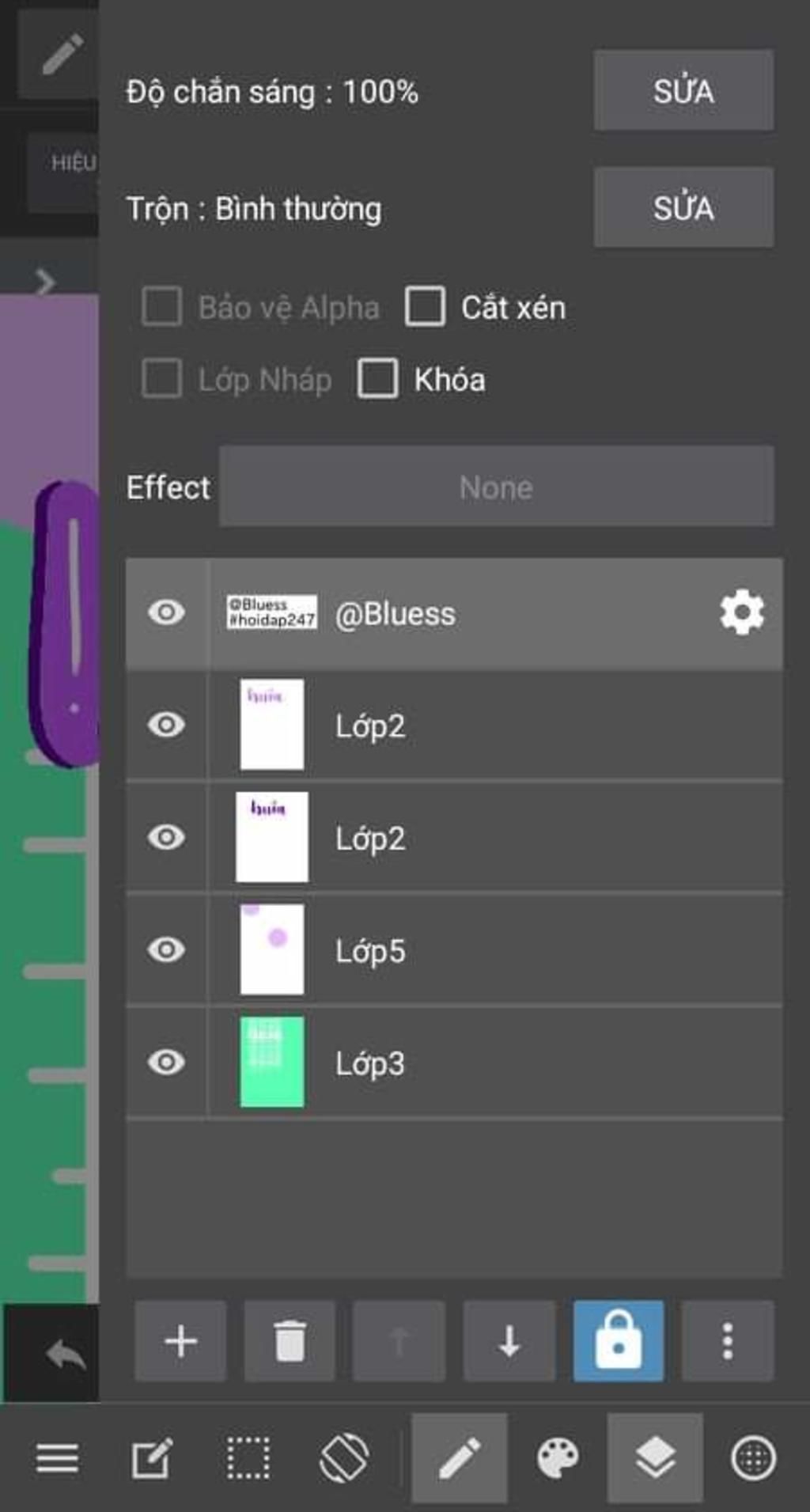Expand the side panel with the chevron arrow
The image size is (810, 1512).
click(x=45, y=281)
